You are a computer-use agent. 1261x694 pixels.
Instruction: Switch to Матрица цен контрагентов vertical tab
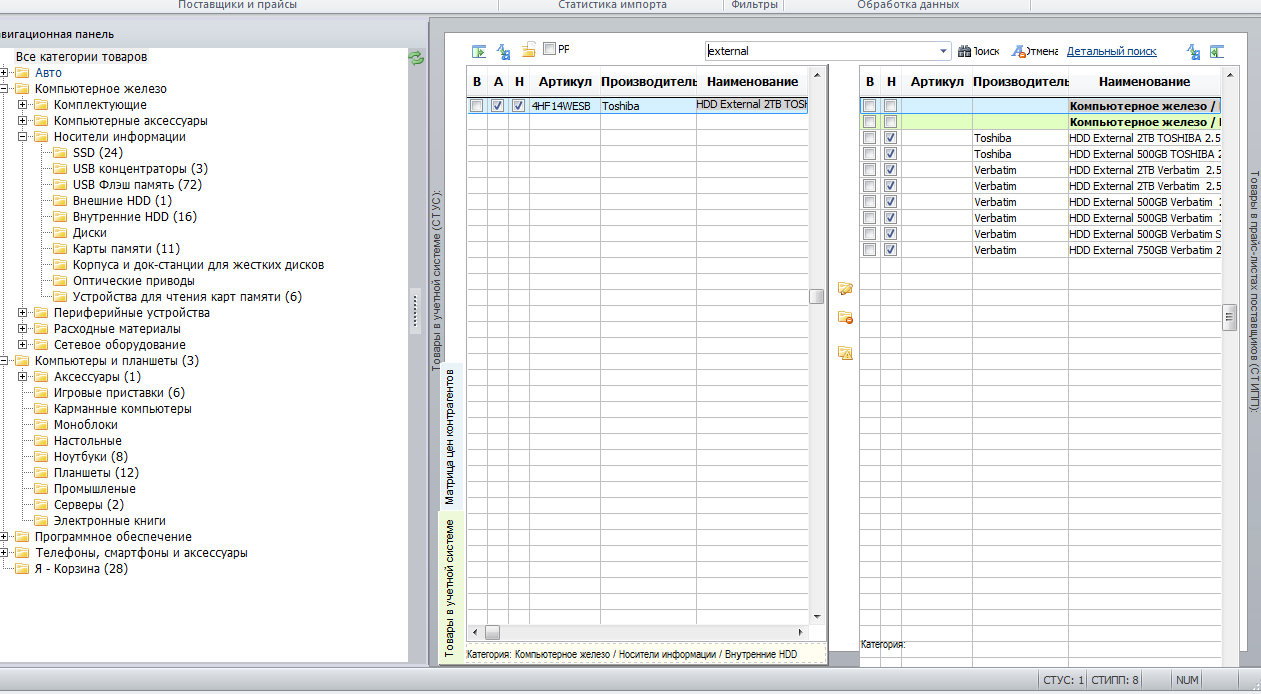tap(449, 435)
